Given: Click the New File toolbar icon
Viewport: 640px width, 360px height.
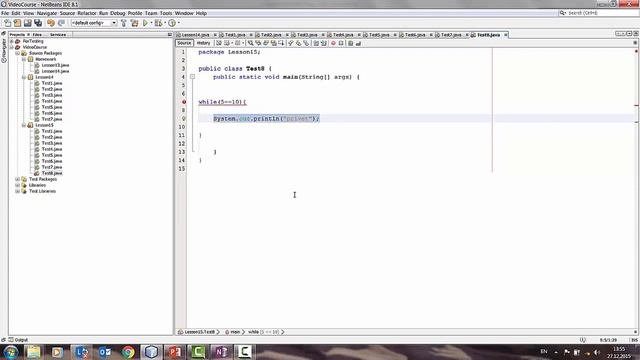Looking at the screenshot, I should [x=7, y=23].
